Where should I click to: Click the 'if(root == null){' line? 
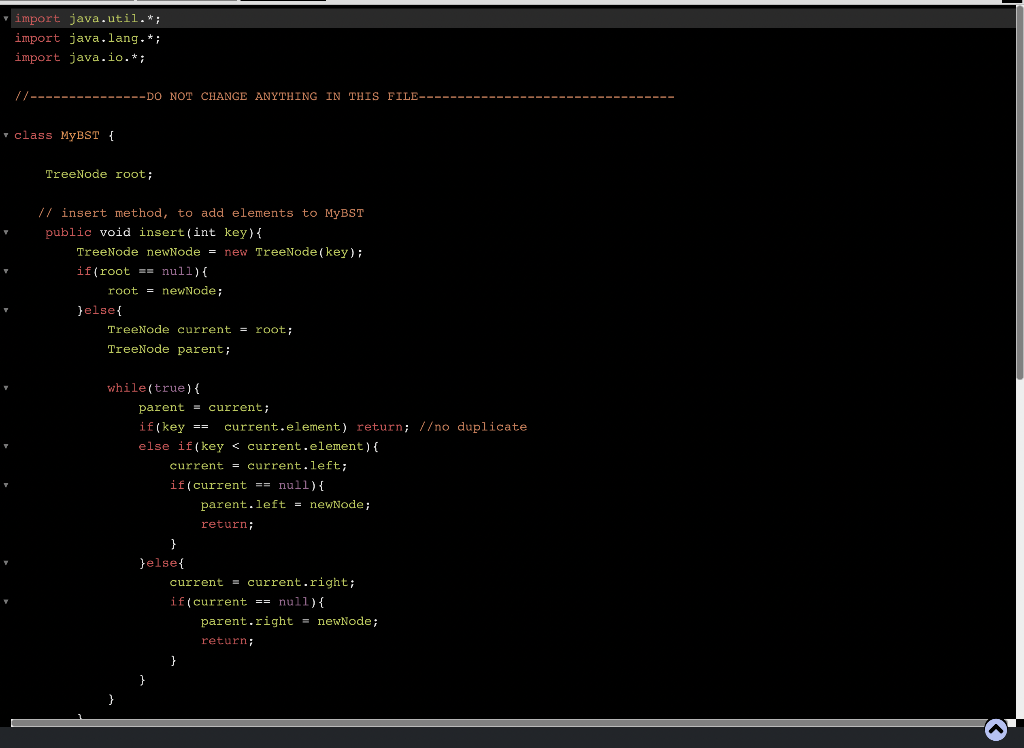(142, 271)
